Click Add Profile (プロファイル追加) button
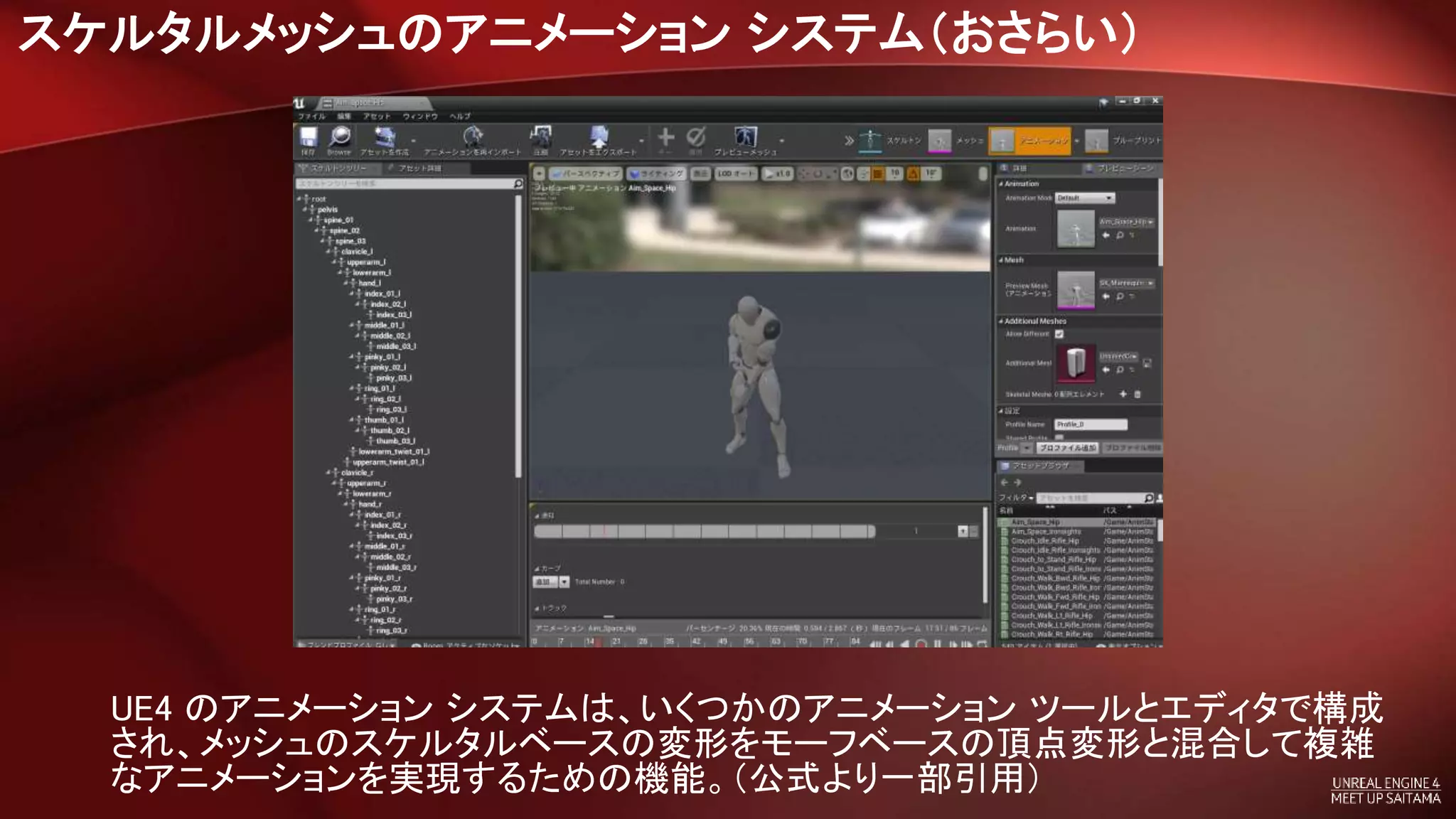Viewport: 1456px width, 819px height. [x=1068, y=448]
